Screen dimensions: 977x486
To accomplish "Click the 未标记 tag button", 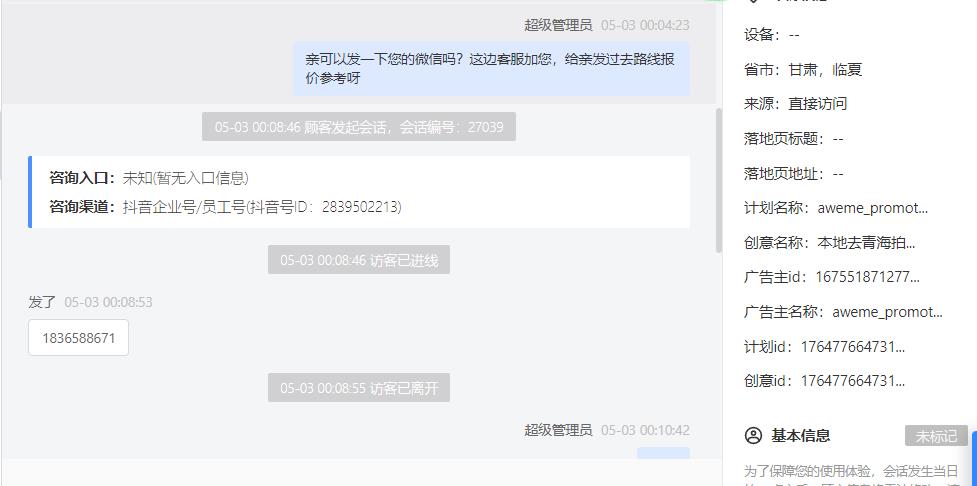I will (x=936, y=436).
